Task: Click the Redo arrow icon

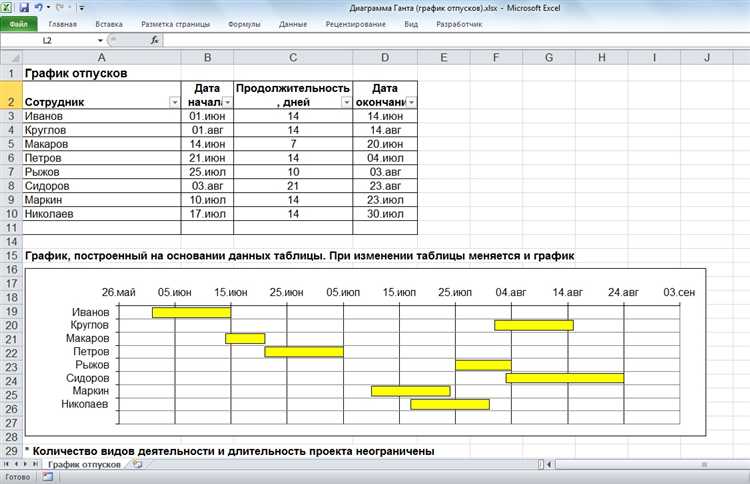Action: tap(60, 7)
